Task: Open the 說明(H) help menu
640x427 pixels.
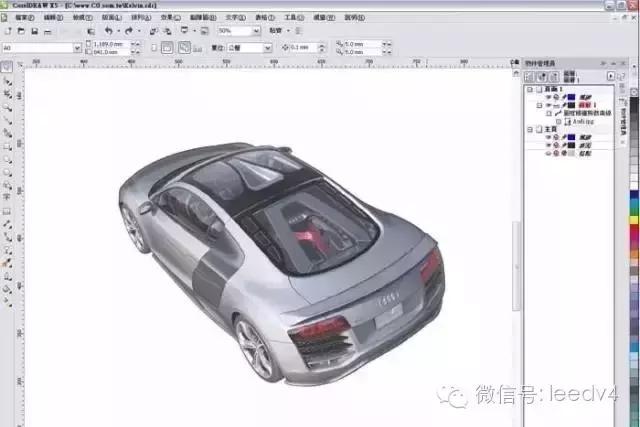Action: [x=354, y=18]
